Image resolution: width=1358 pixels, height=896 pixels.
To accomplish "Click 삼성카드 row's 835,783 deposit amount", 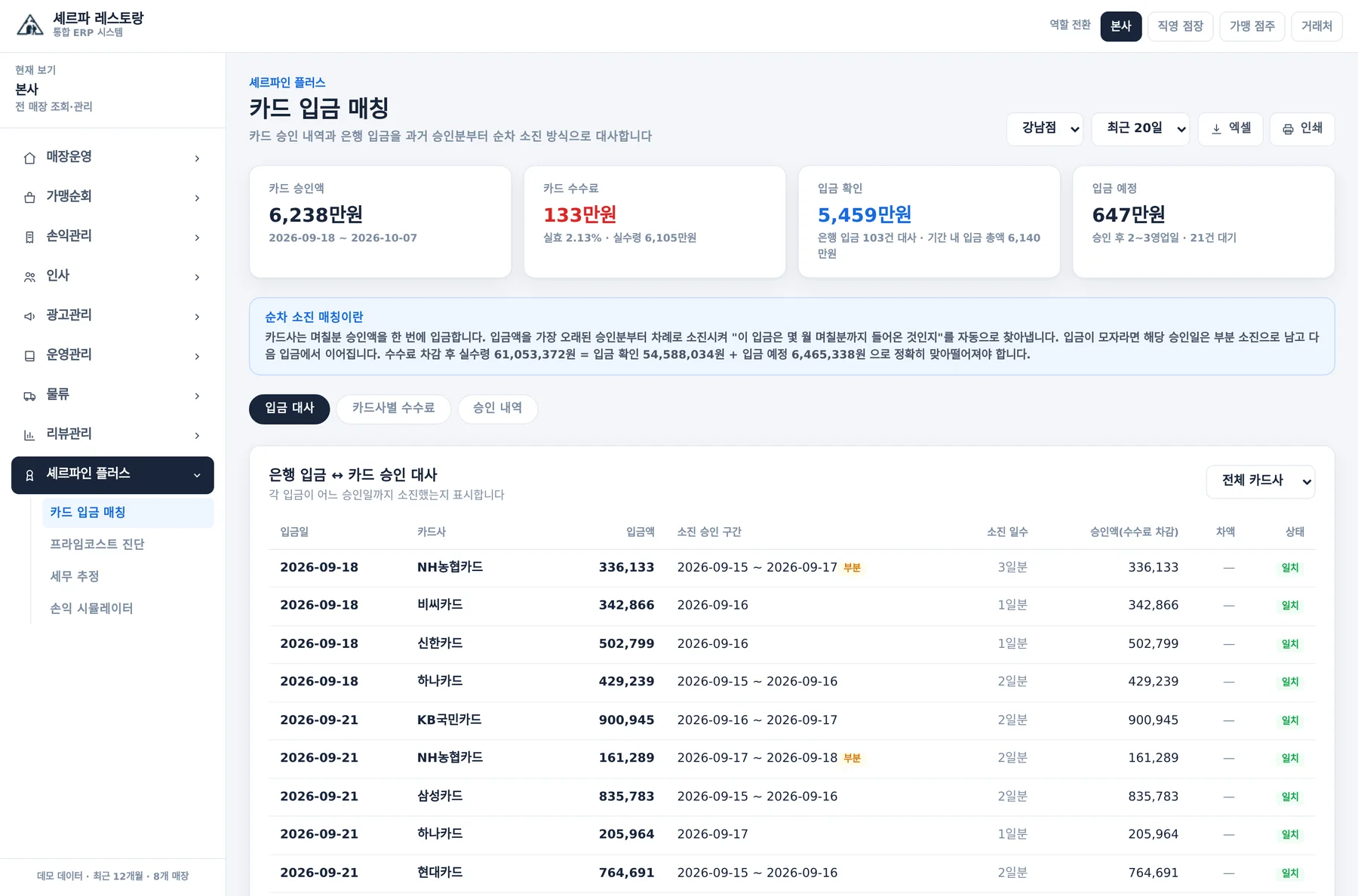I will coord(626,796).
